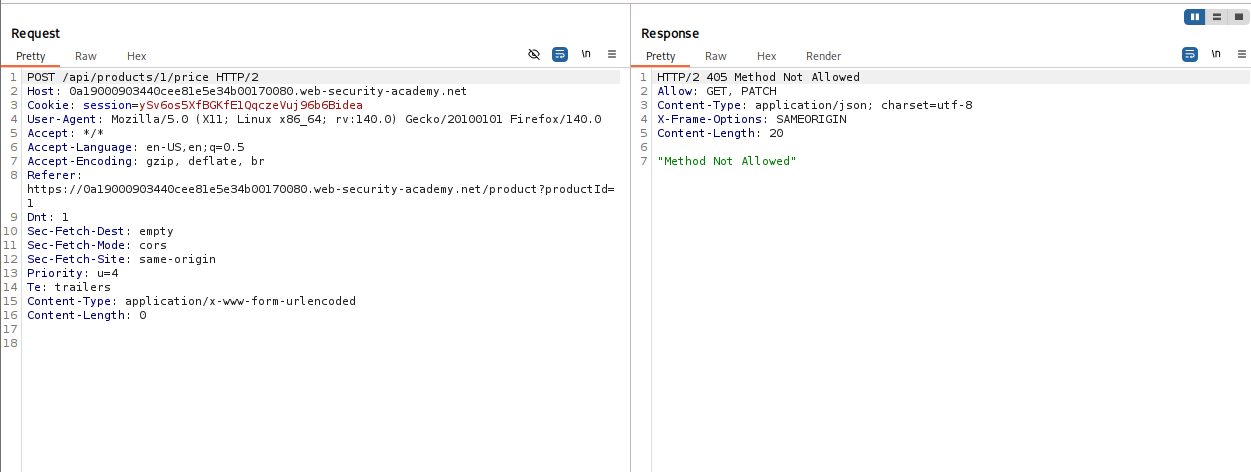Switch to the combined tabbed layout icon

[x=1239, y=17]
